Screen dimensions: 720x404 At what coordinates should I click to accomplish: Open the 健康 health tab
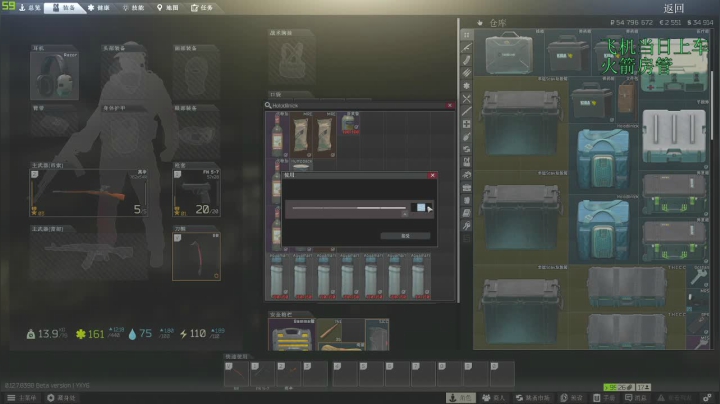pyautogui.click(x=99, y=7)
